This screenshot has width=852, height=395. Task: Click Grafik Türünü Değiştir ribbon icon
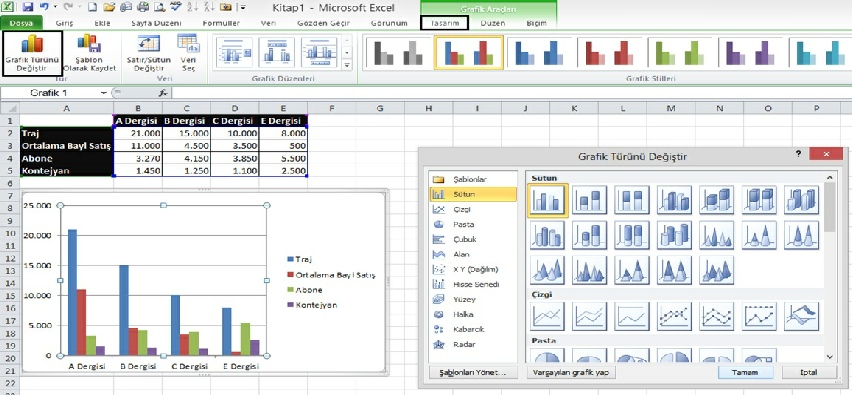(33, 53)
